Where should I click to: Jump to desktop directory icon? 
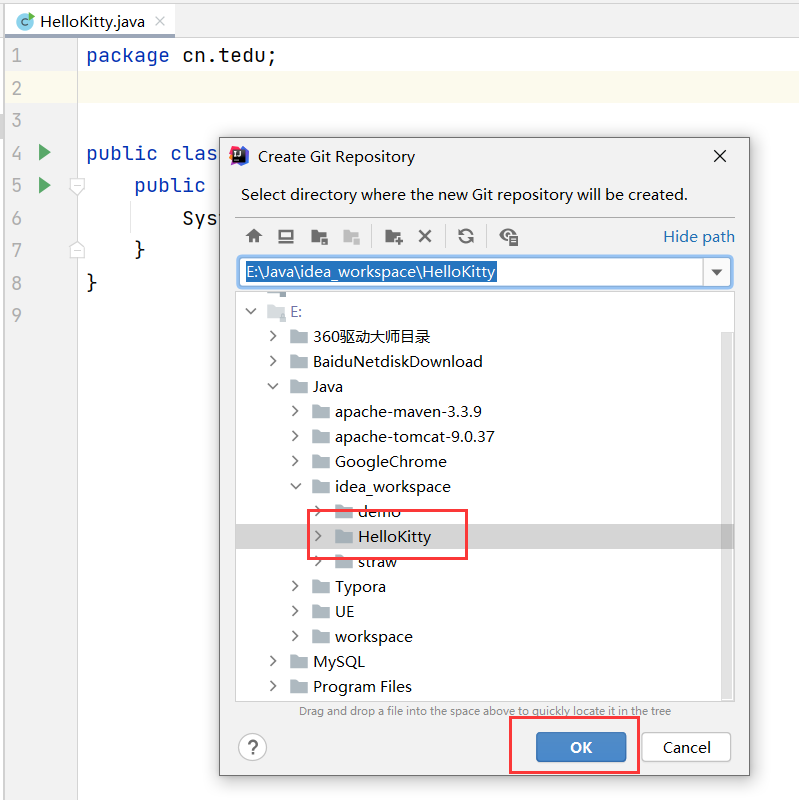click(286, 236)
